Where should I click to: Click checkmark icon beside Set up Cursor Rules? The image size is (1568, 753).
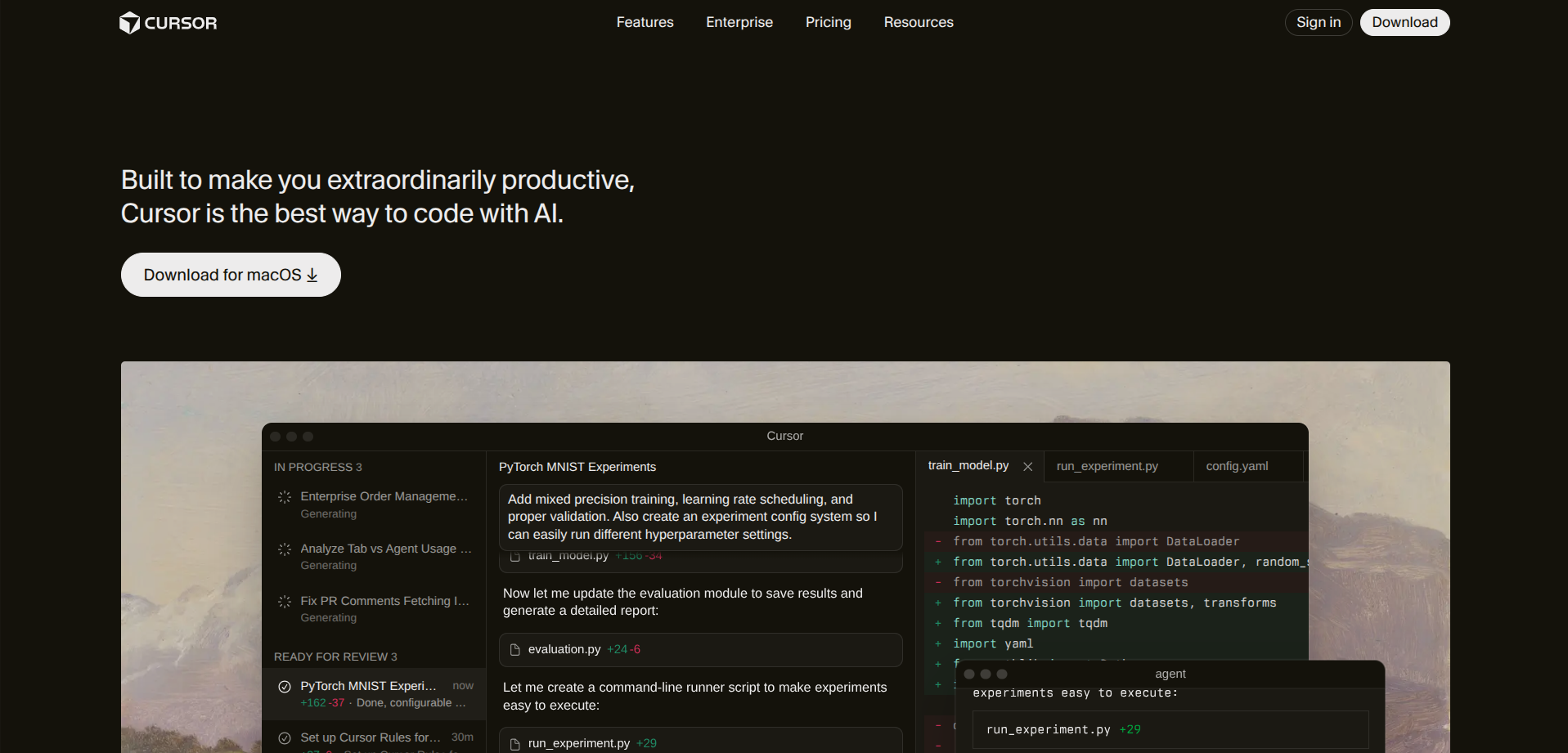coord(285,738)
